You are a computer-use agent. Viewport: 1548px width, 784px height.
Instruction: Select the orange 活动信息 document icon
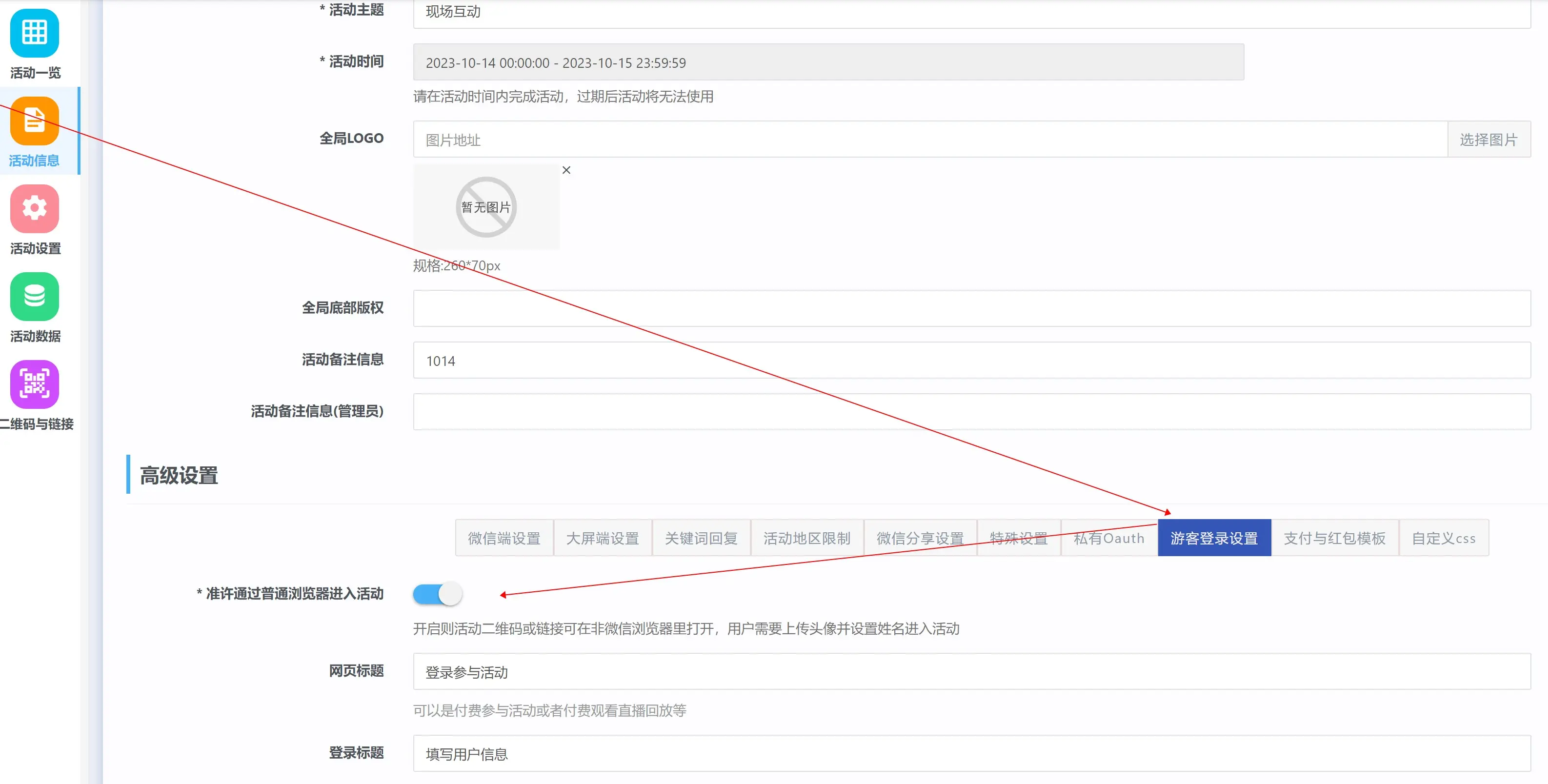point(34,121)
